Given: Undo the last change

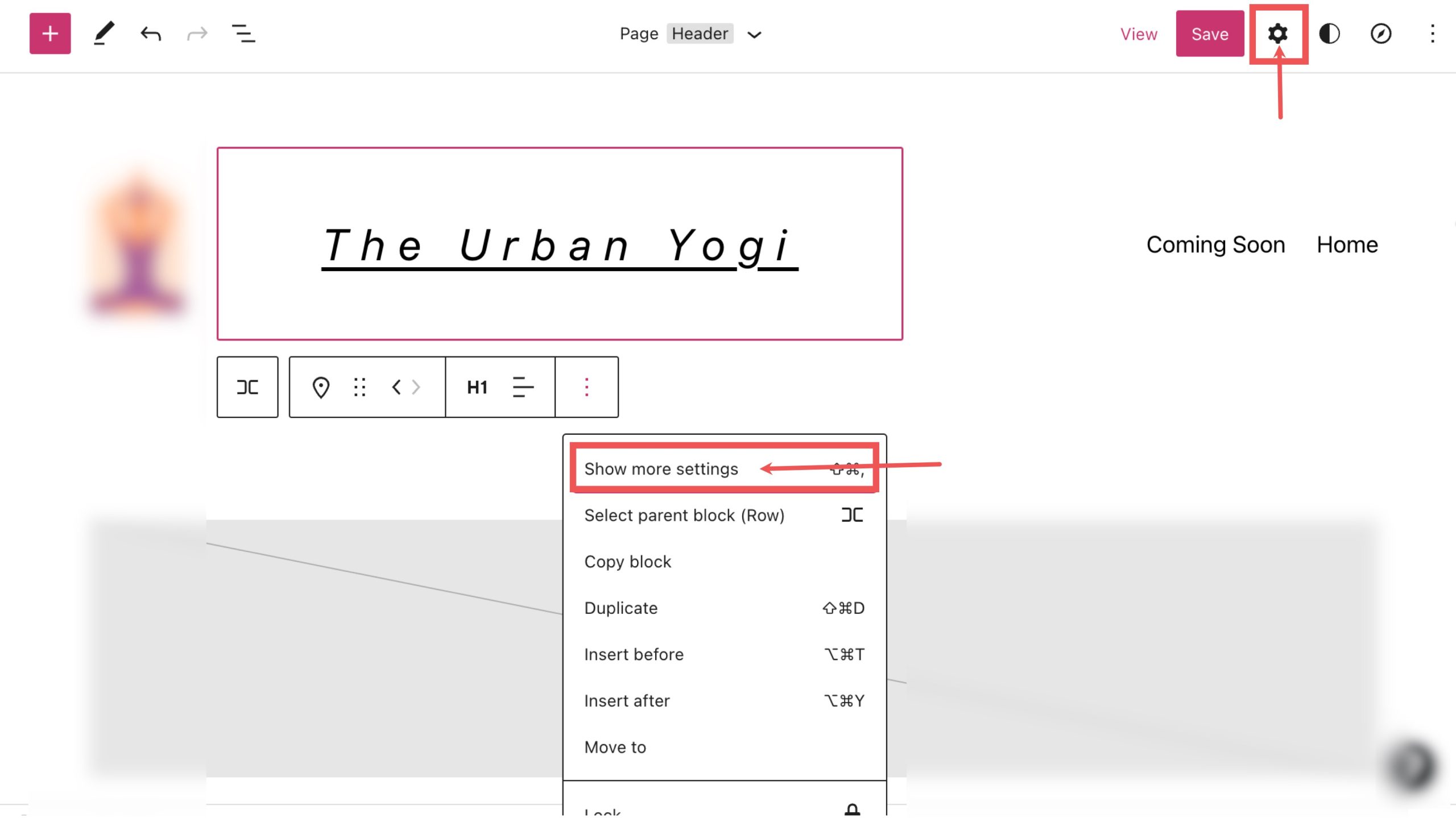Looking at the screenshot, I should pyautogui.click(x=151, y=34).
